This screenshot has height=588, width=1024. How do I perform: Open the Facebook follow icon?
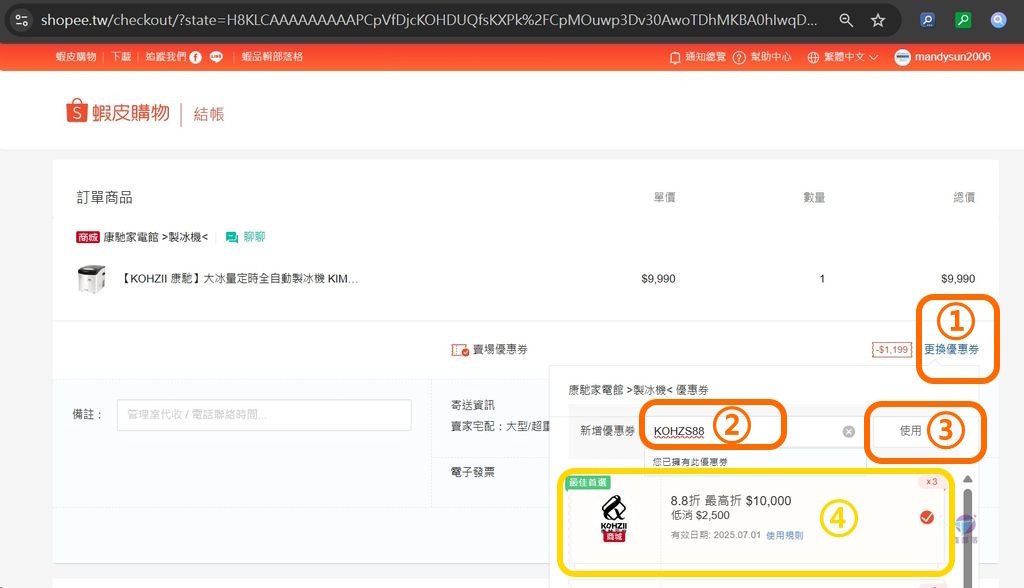click(x=195, y=57)
